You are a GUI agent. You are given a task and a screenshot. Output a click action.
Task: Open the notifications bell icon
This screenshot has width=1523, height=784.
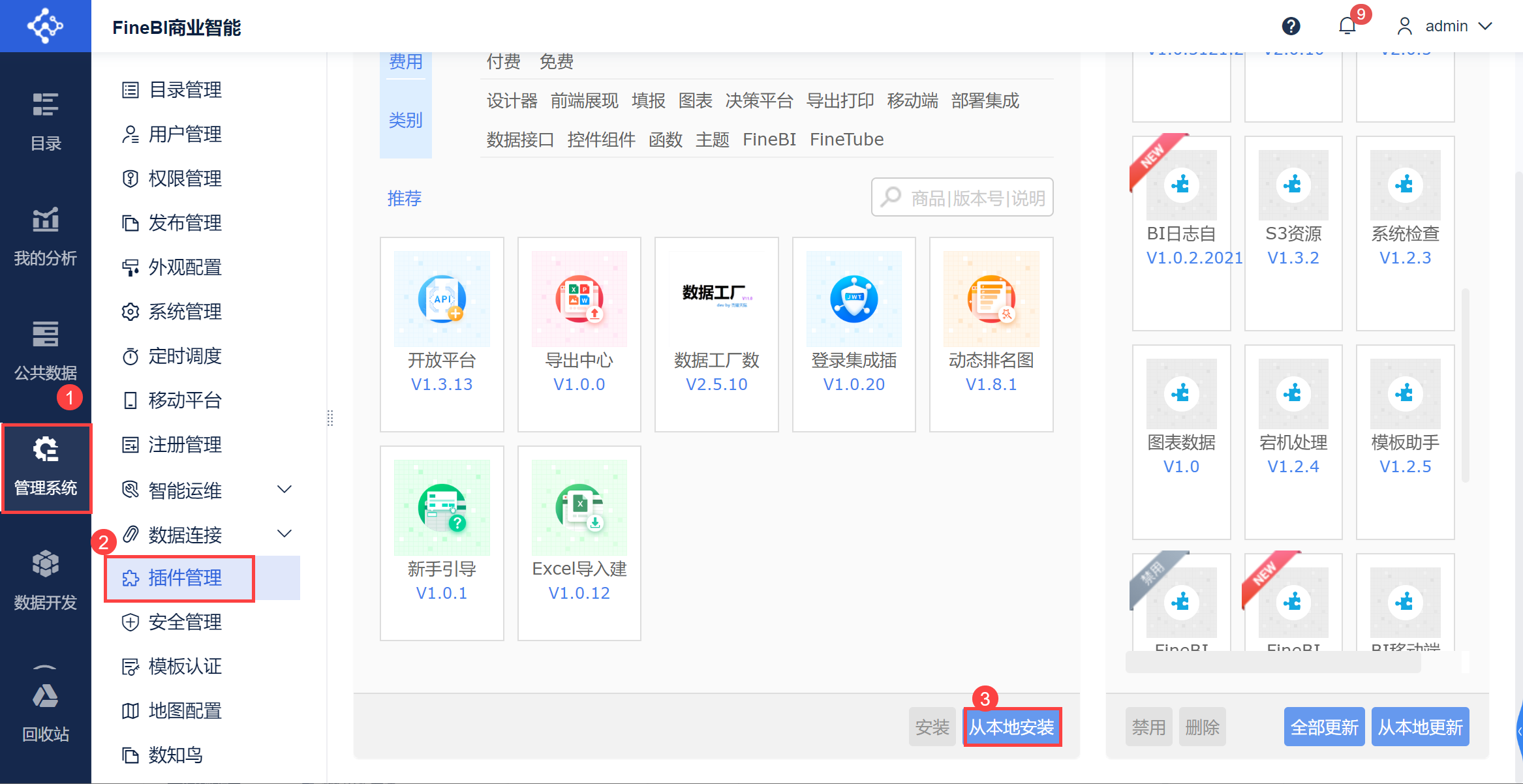(1347, 26)
